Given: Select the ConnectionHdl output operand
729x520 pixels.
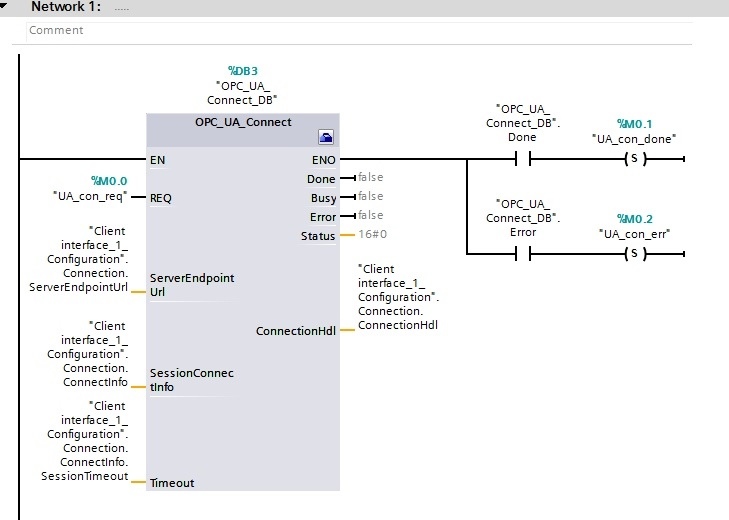Looking at the screenshot, I should coord(398,297).
